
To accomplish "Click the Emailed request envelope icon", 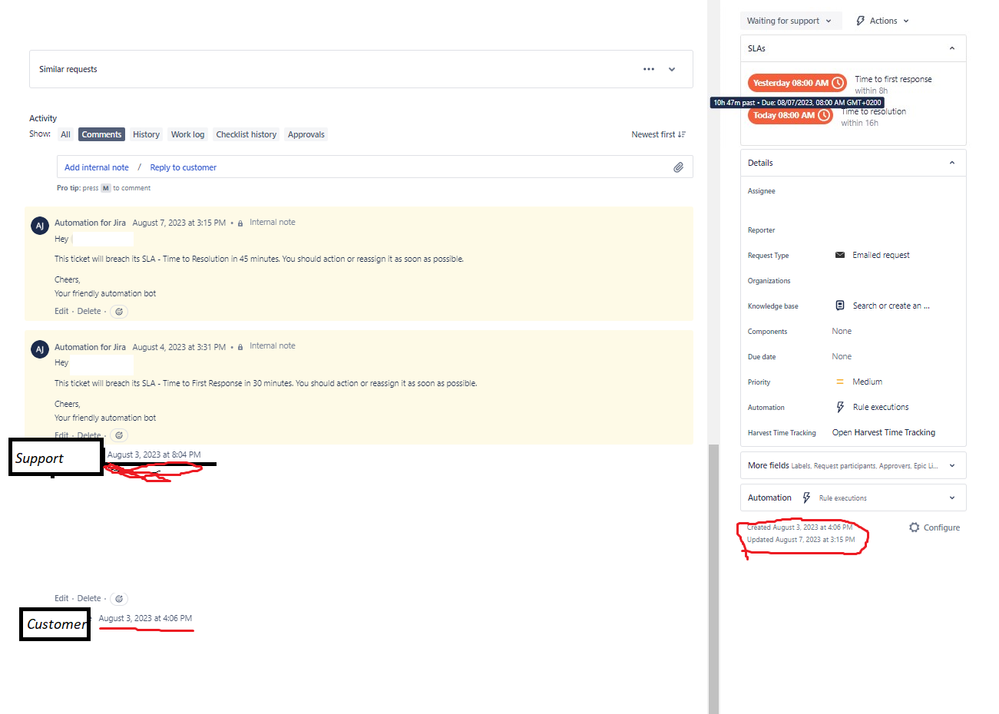I will 840,255.
